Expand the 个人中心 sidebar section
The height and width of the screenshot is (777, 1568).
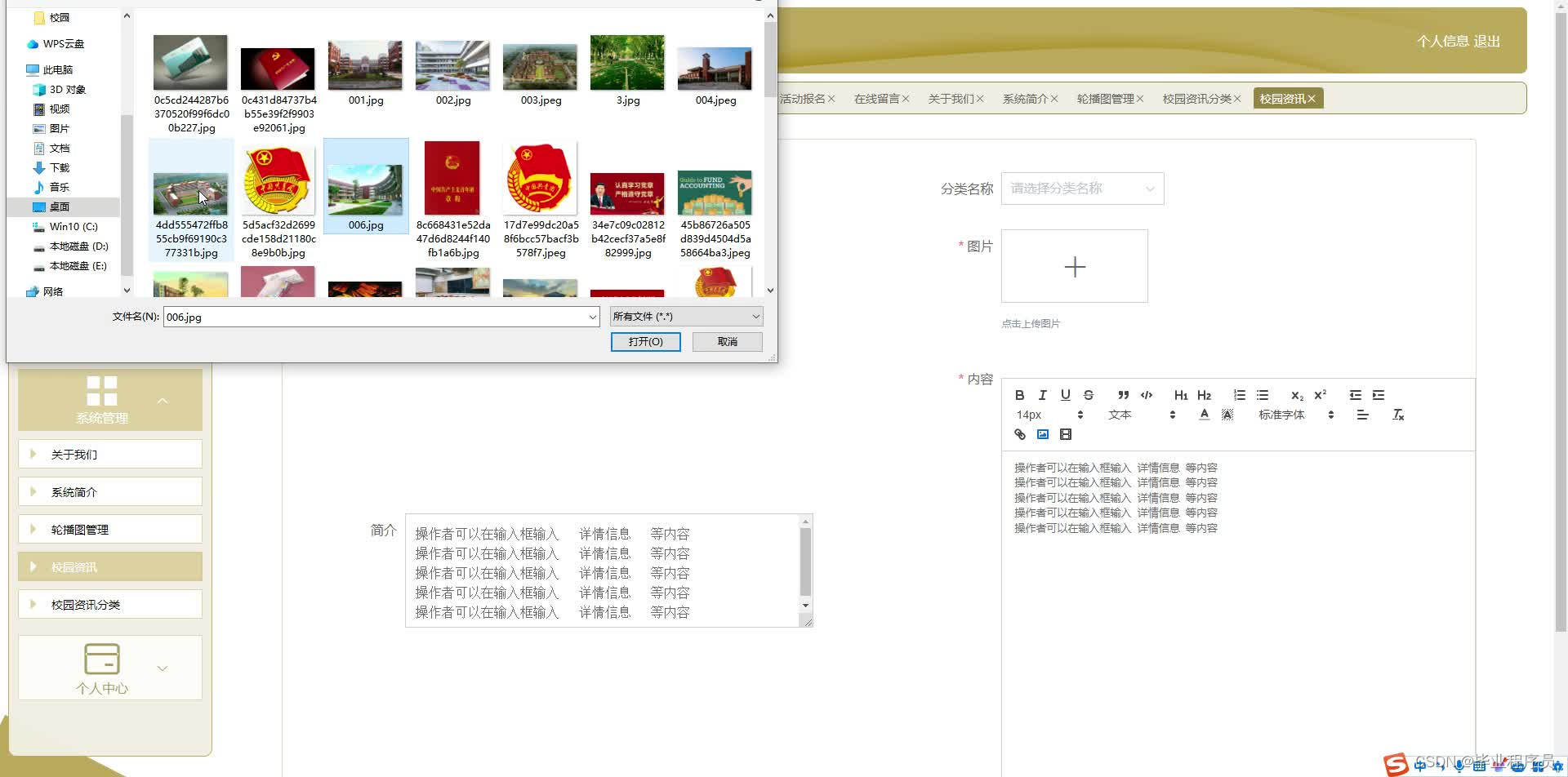(110, 668)
